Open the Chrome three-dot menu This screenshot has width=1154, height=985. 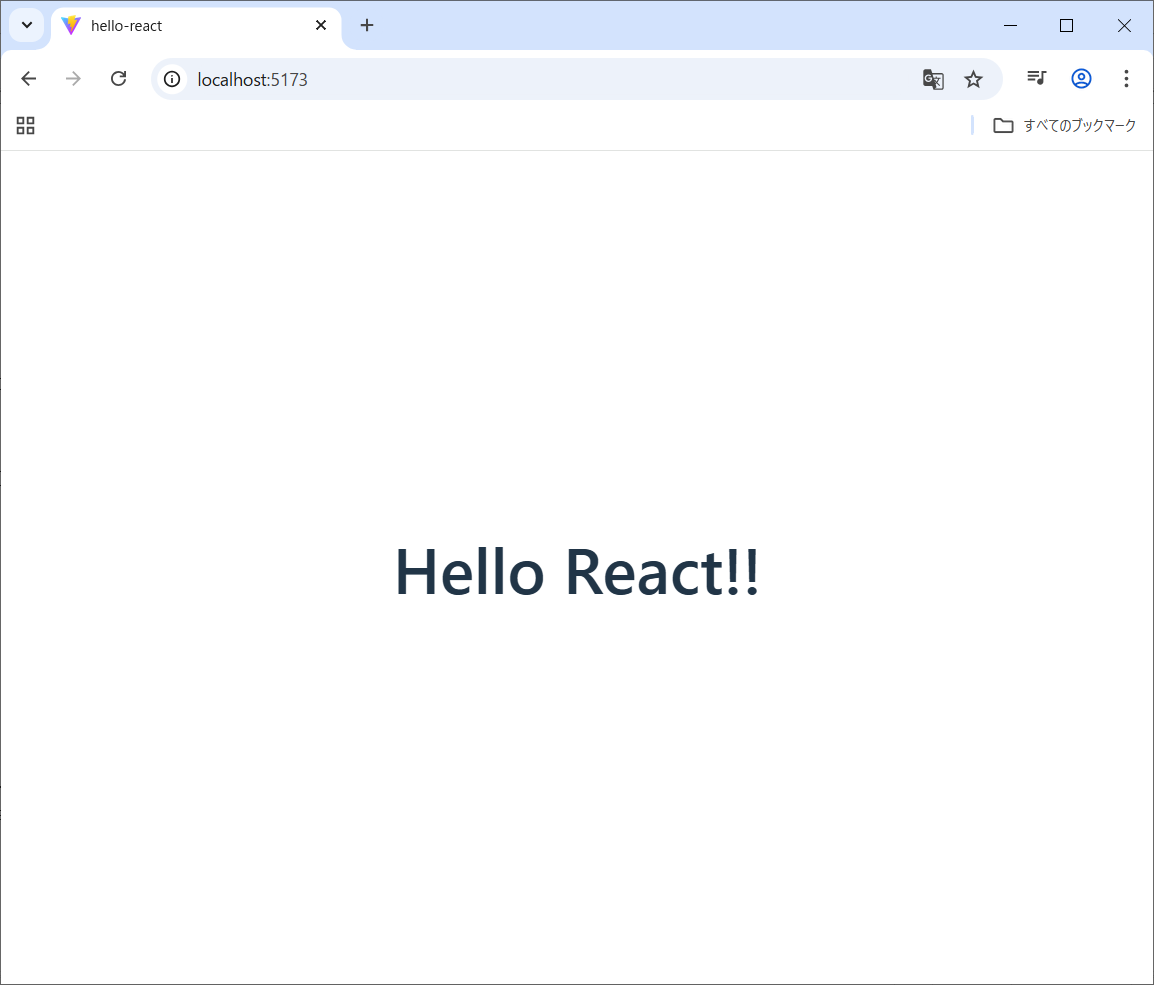point(1126,78)
